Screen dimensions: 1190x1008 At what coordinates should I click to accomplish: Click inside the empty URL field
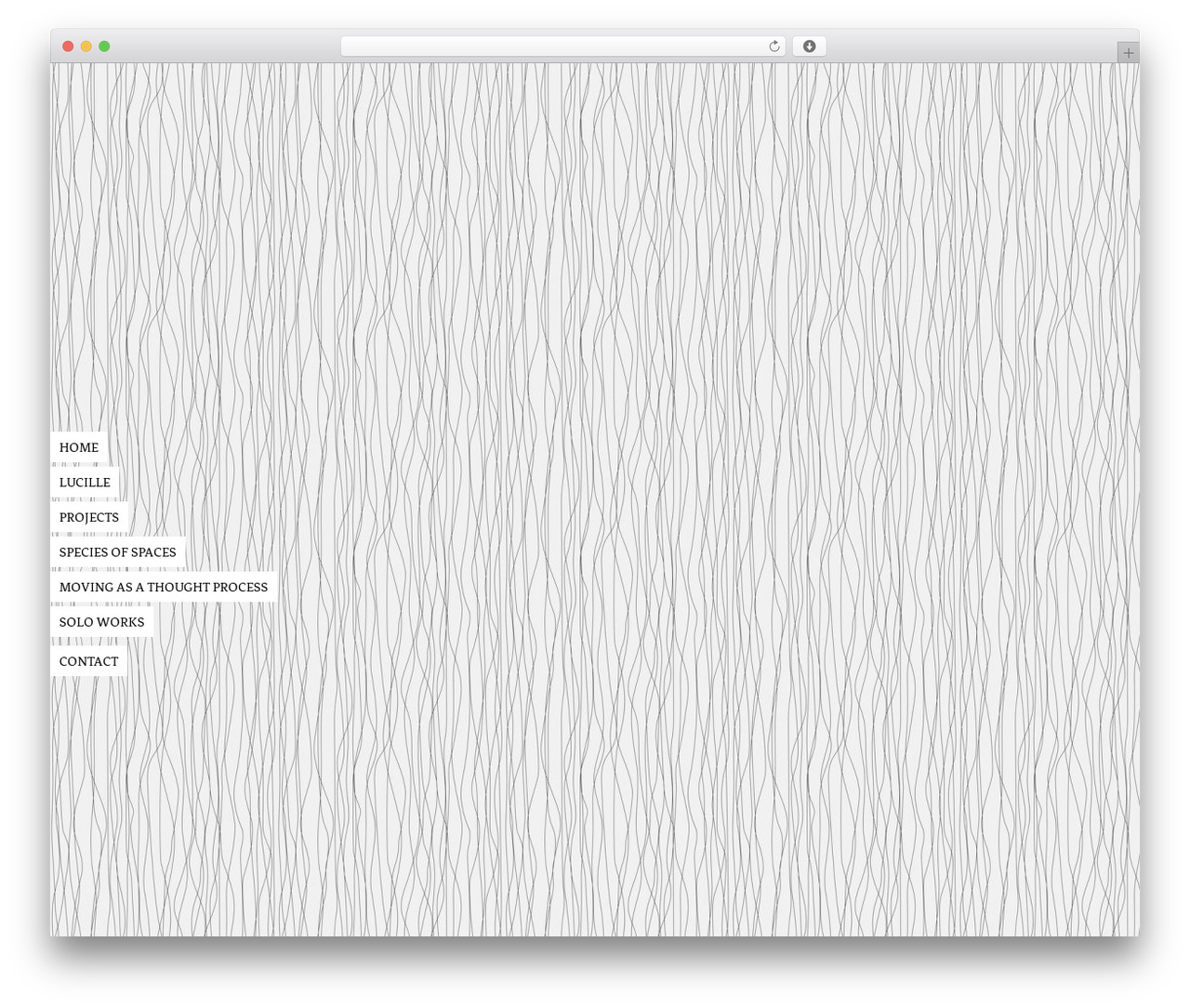(553, 46)
